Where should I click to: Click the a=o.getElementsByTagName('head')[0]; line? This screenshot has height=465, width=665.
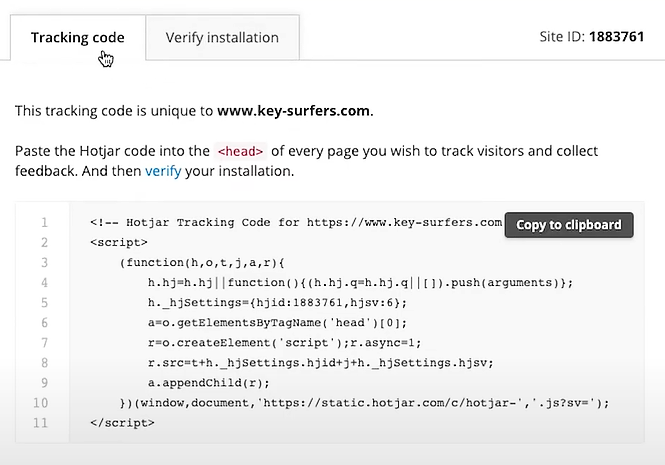tap(277, 323)
